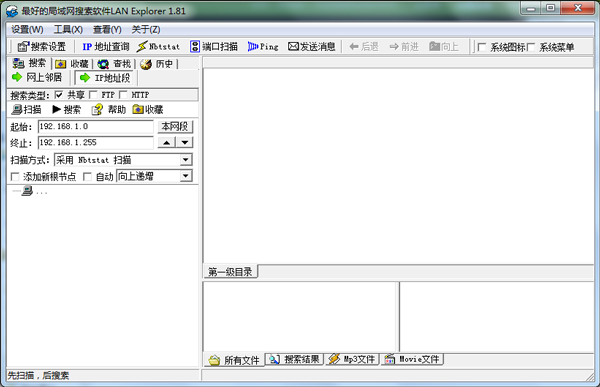Switch to 搜索结果 tab

(294, 359)
